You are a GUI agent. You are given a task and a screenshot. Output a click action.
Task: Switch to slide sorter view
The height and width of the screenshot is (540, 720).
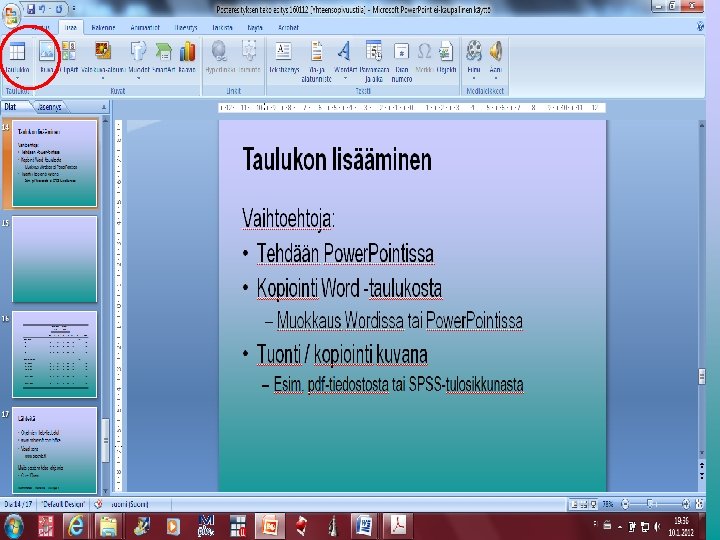[584, 505]
